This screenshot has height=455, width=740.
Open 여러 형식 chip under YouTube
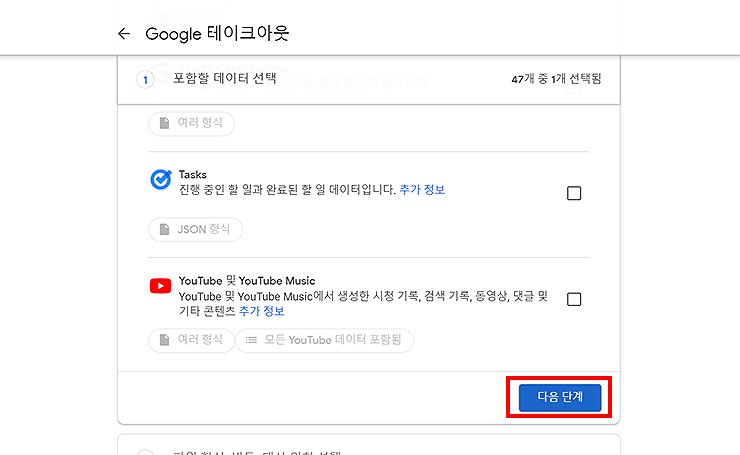click(x=191, y=340)
